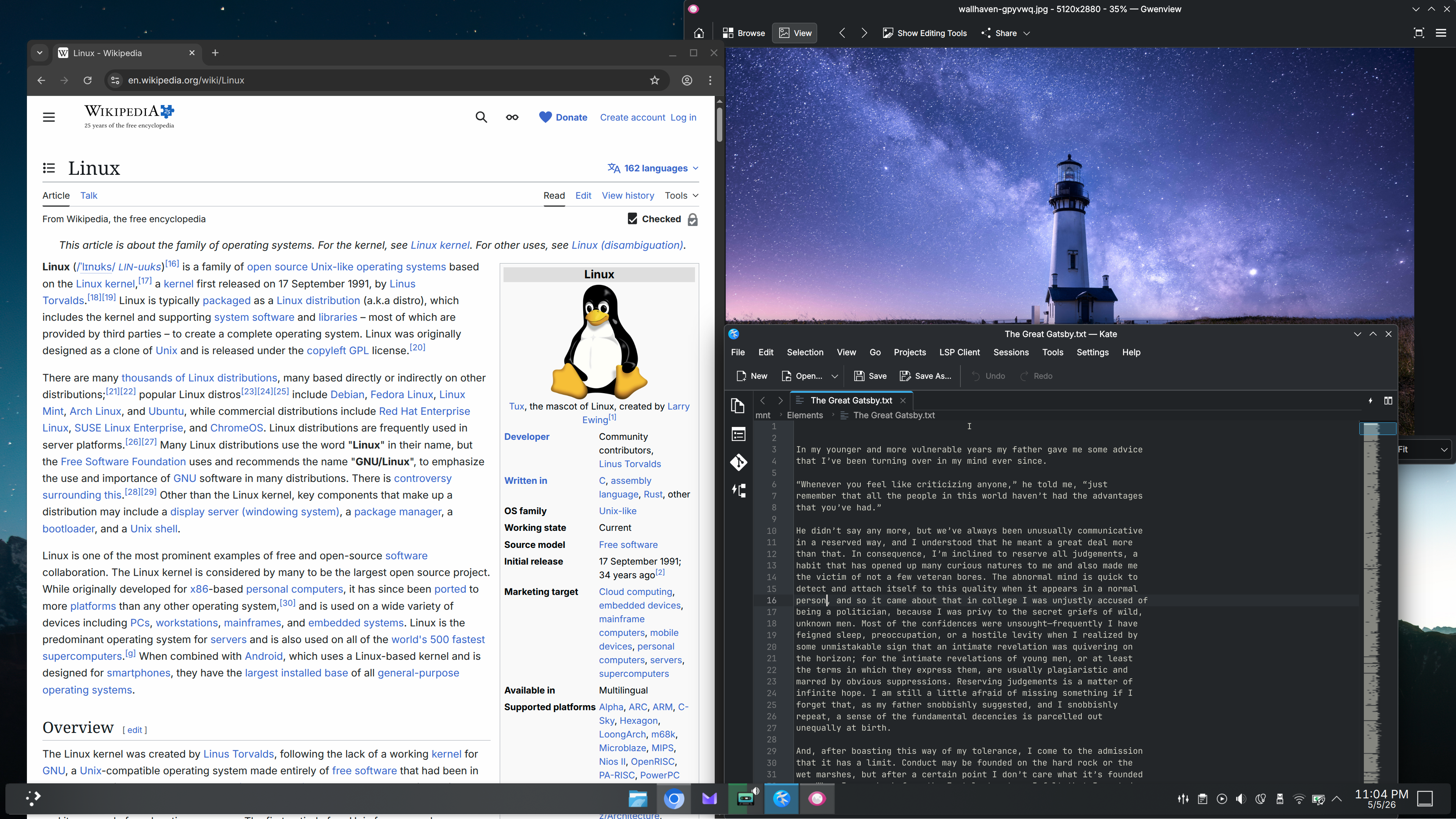
Task: Click the volume speaker tray icon
Action: [x=1241, y=799]
